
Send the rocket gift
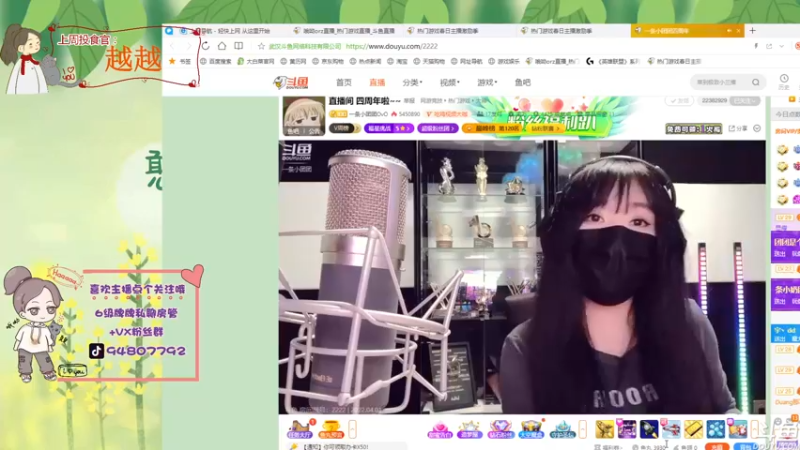649,429
